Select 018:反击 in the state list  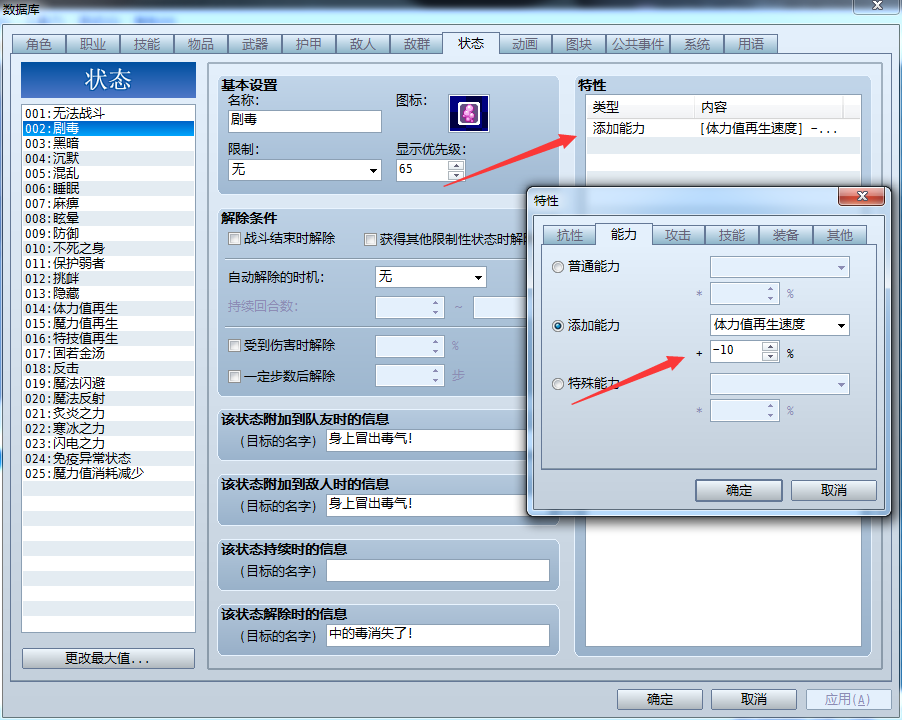click(108, 368)
